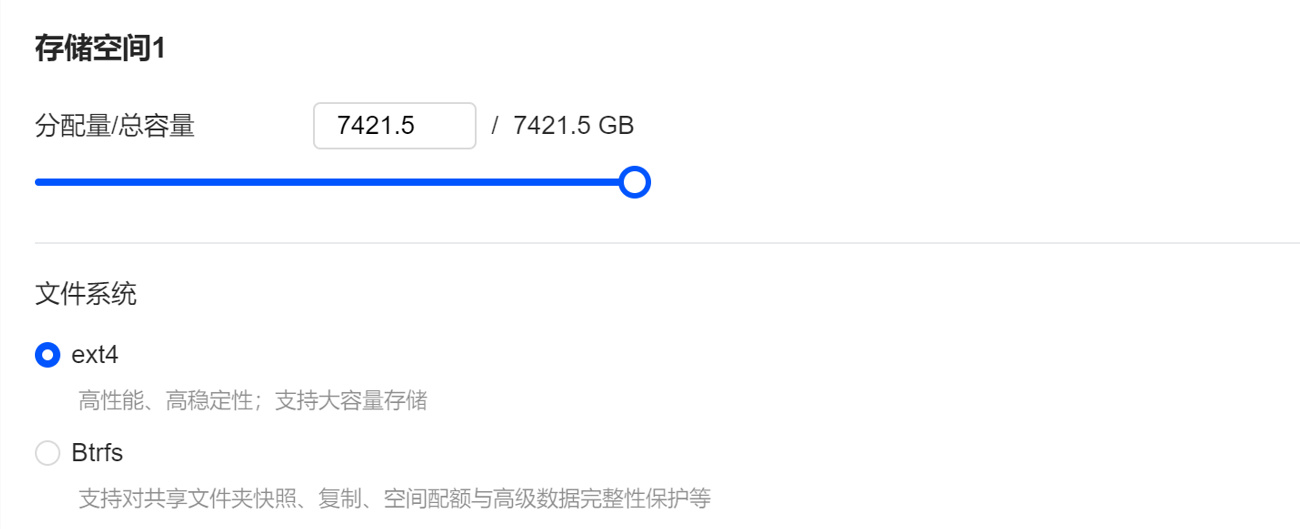Click Btrfs description about 共享文件夹快照

395,498
